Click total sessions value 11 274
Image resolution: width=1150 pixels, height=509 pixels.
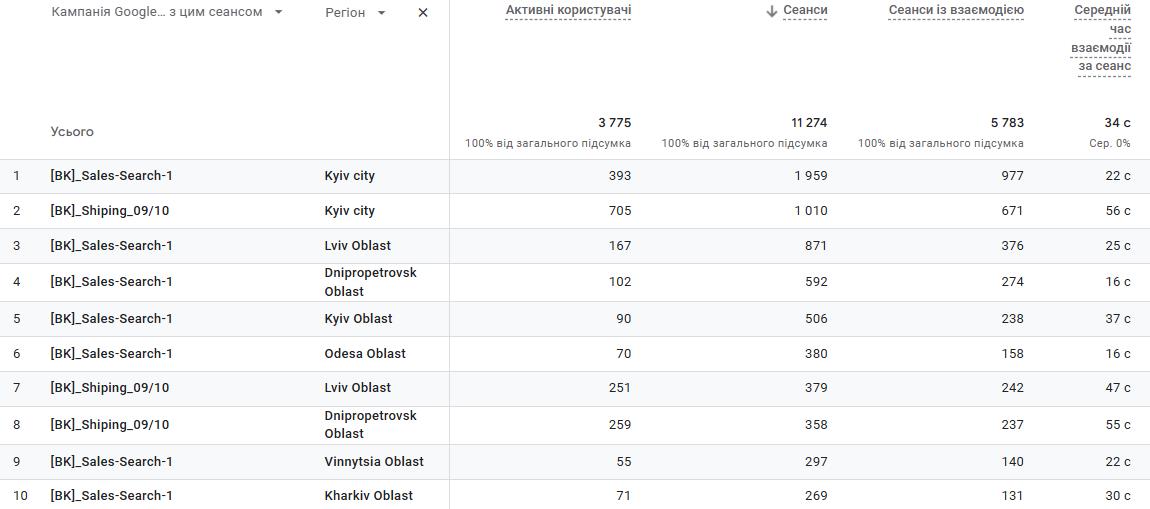point(809,123)
